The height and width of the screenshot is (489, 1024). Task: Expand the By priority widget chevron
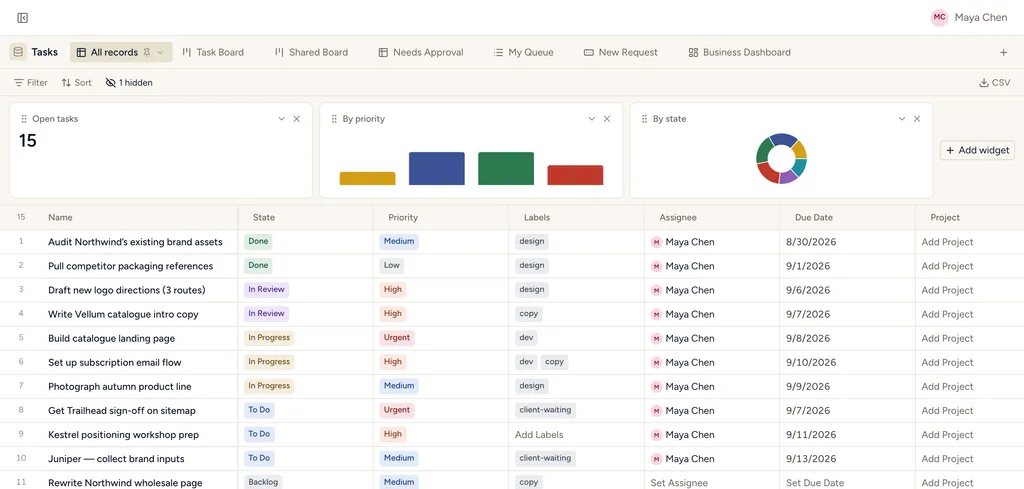[592, 119]
